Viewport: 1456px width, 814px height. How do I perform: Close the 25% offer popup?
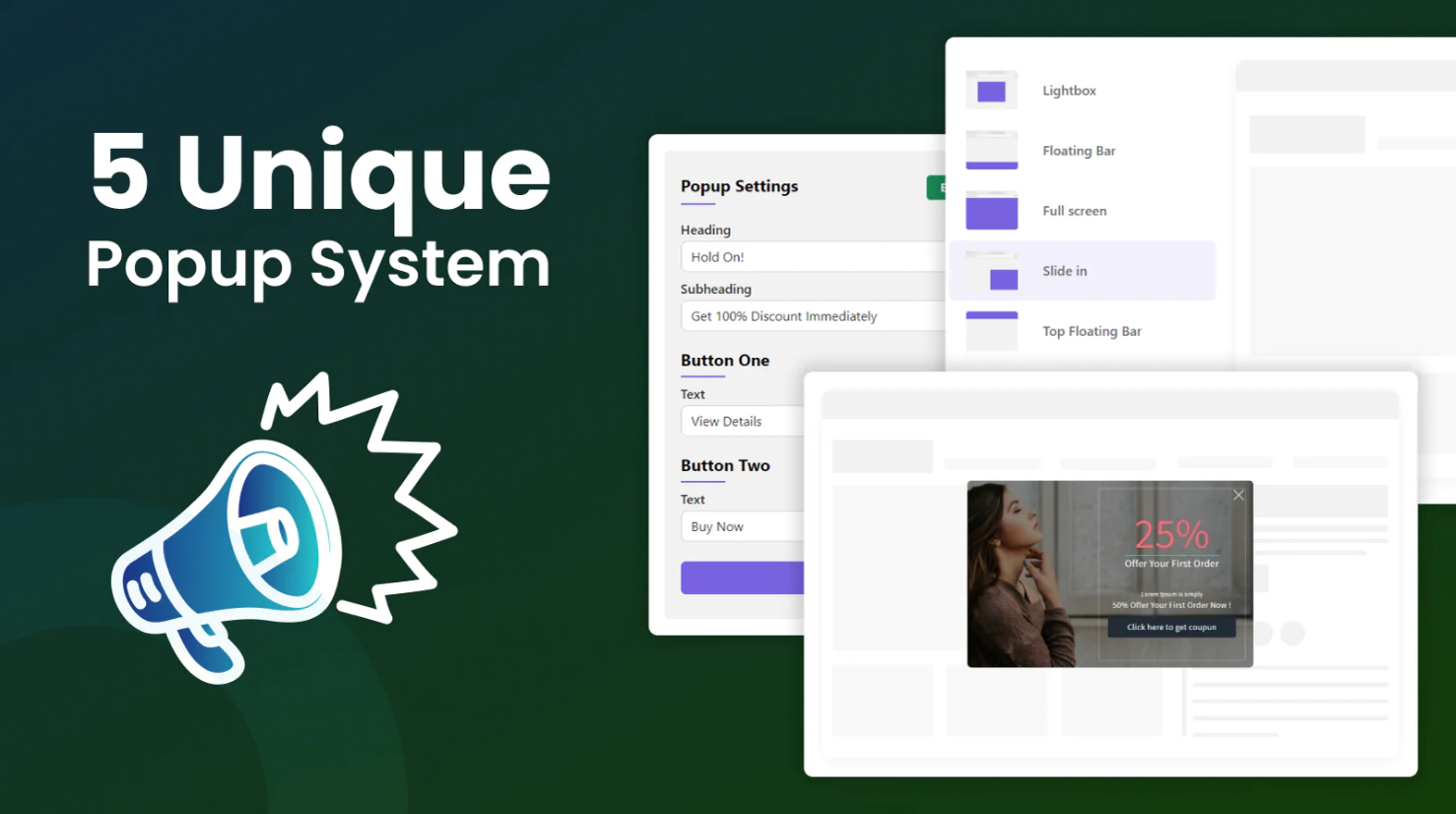1238,495
